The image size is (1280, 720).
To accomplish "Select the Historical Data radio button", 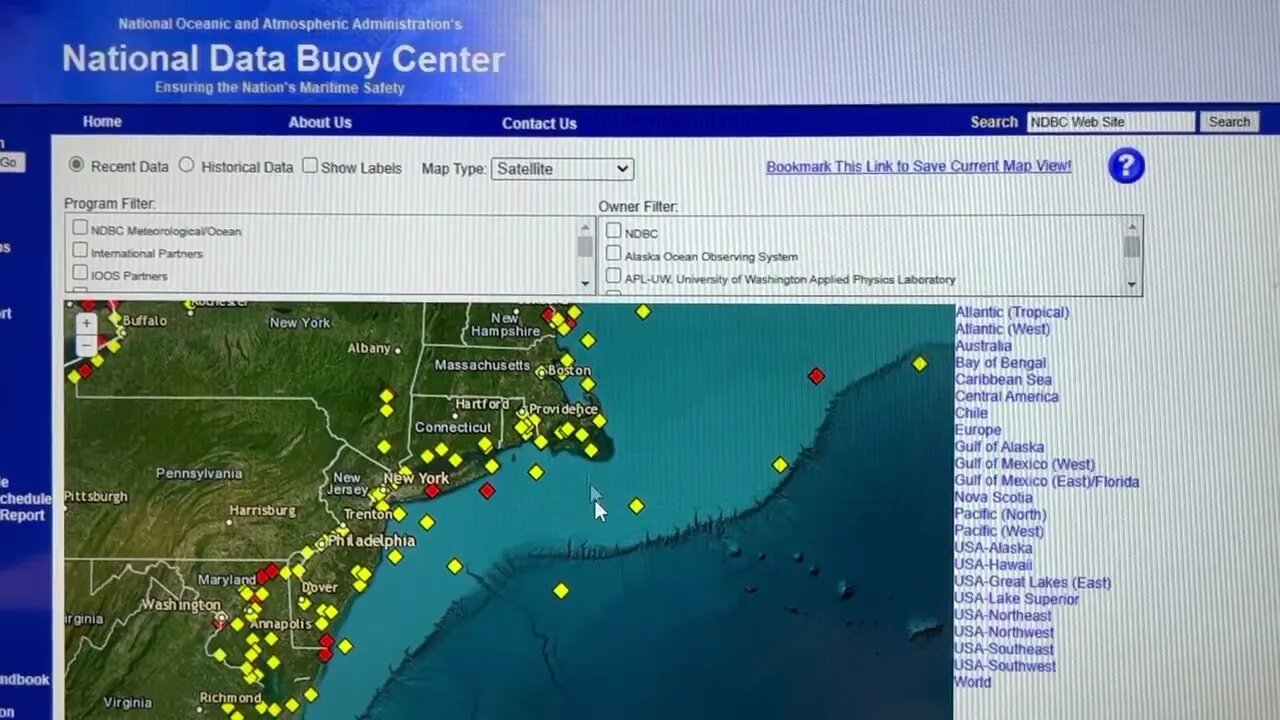I will 186,165.
